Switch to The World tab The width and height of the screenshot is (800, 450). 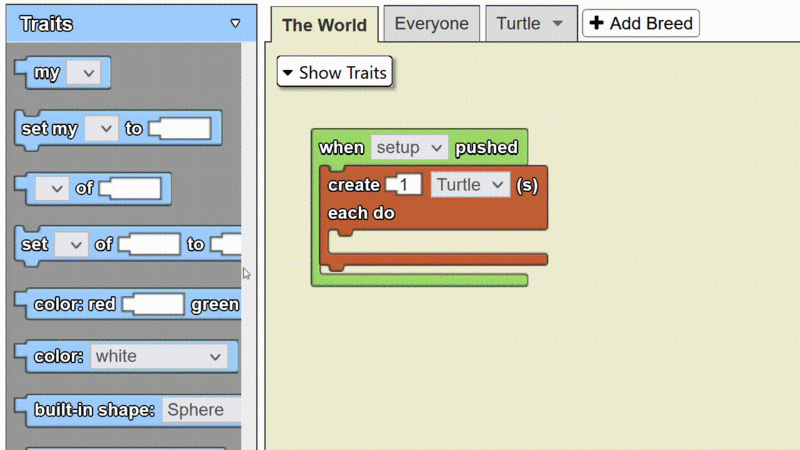[x=324, y=24]
